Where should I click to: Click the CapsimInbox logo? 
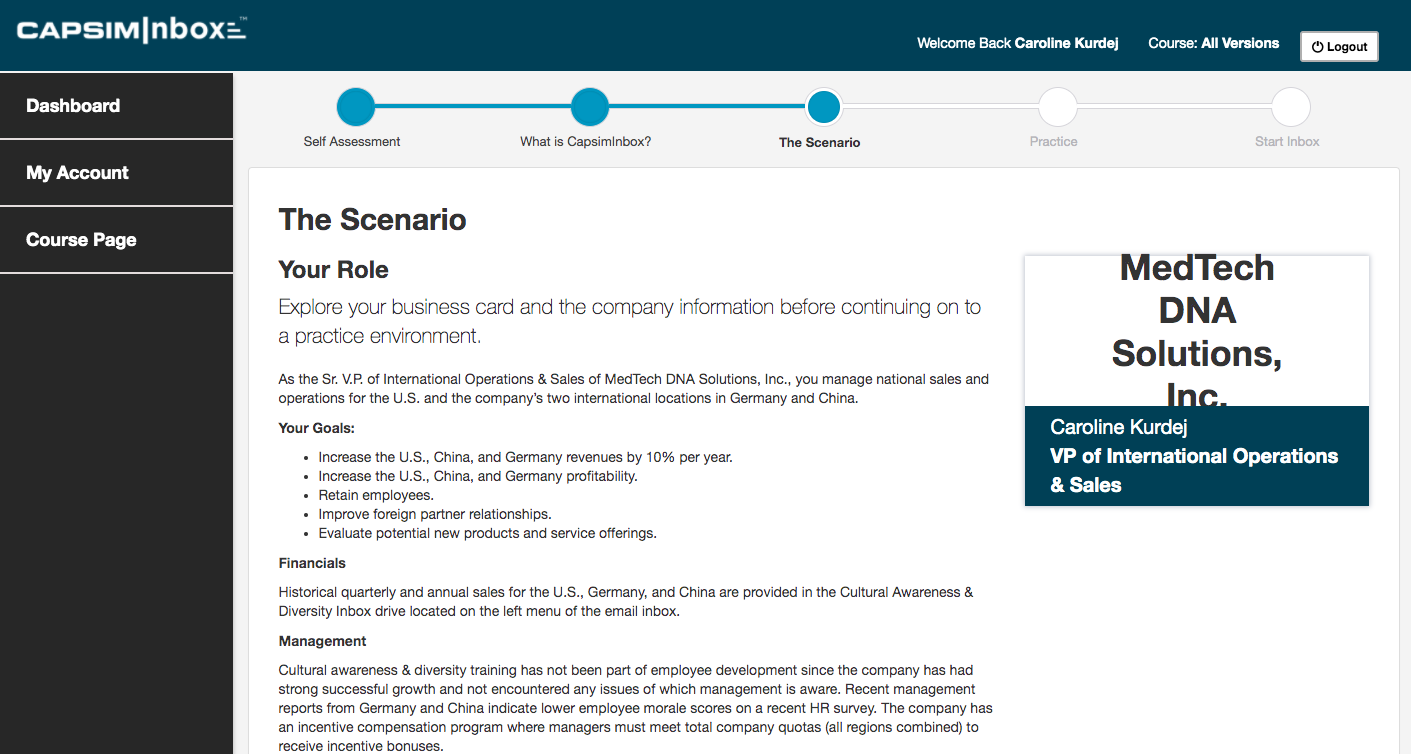click(131, 30)
